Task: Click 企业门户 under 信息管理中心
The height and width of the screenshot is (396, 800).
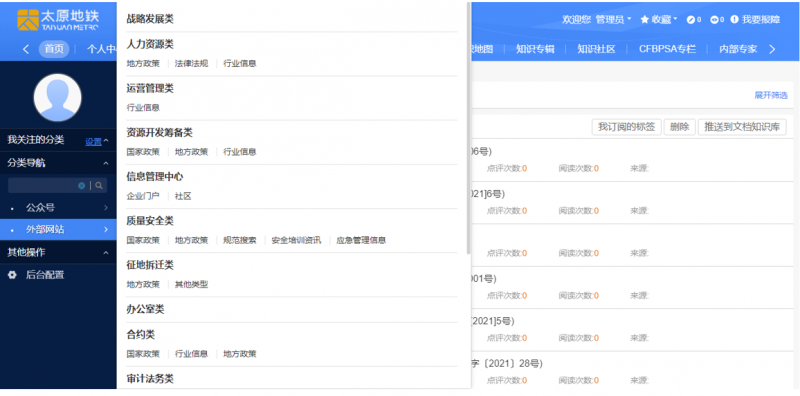Action: click(x=143, y=196)
